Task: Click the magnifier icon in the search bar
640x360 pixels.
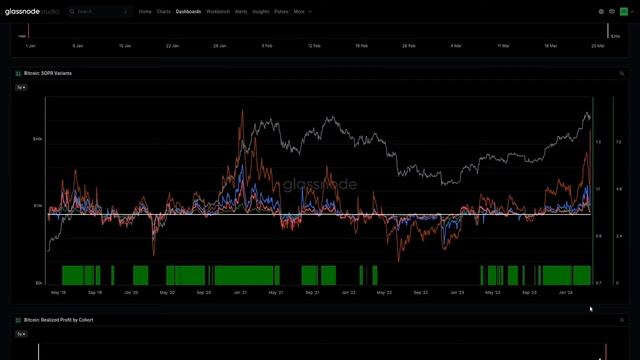Action: pos(72,11)
